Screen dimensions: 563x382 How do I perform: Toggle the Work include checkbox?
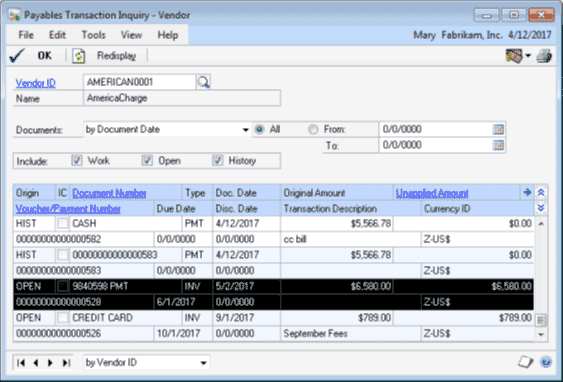[x=77, y=160]
